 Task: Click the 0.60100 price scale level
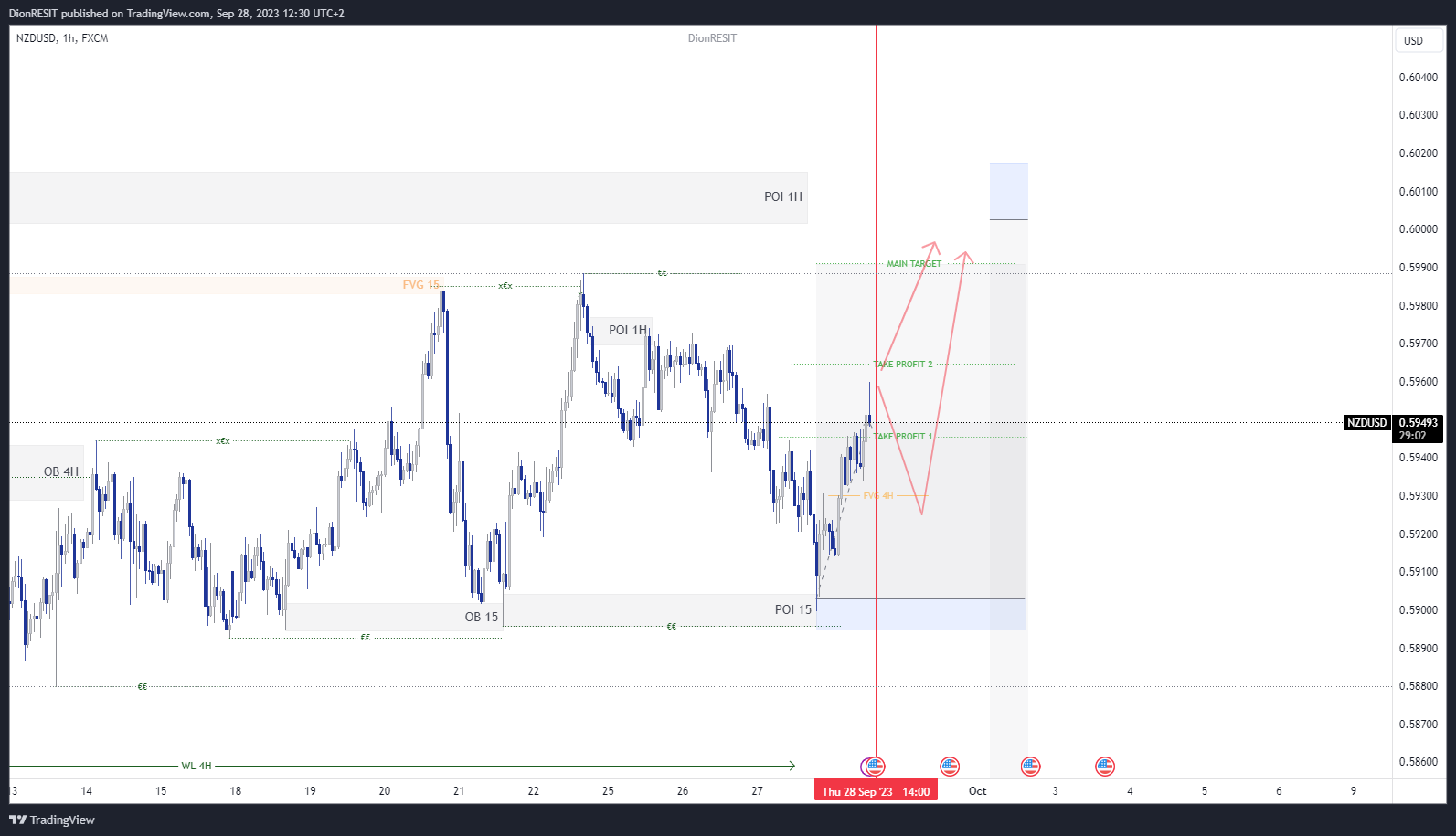click(x=1419, y=192)
